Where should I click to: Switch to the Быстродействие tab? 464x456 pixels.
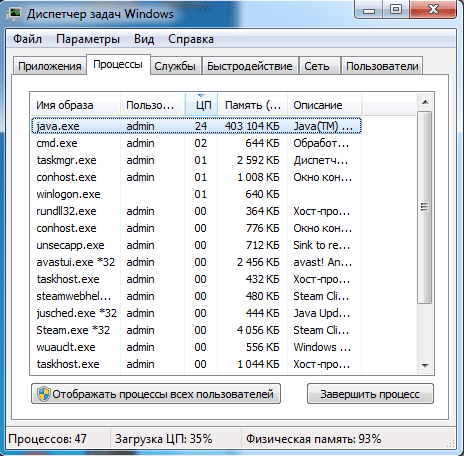pyautogui.click(x=250, y=66)
